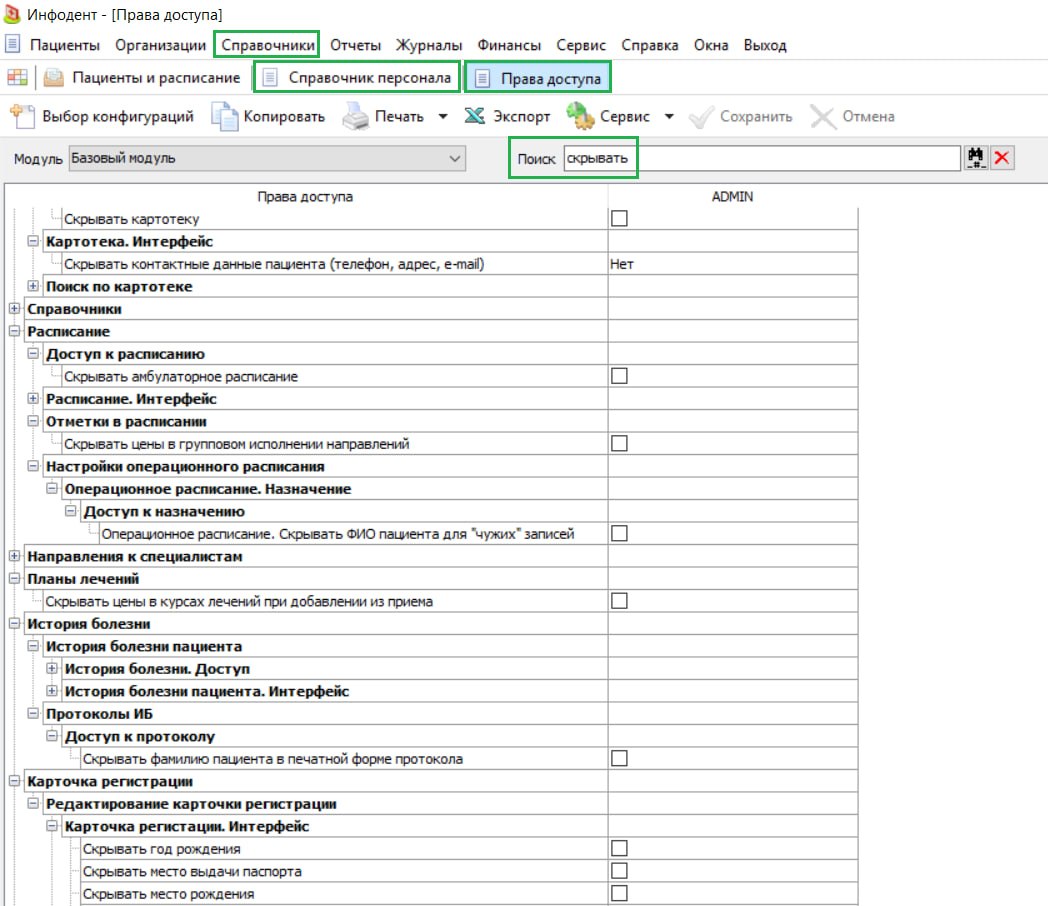Click the Поиск text field
The image size is (1048, 906).
[762, 158]
